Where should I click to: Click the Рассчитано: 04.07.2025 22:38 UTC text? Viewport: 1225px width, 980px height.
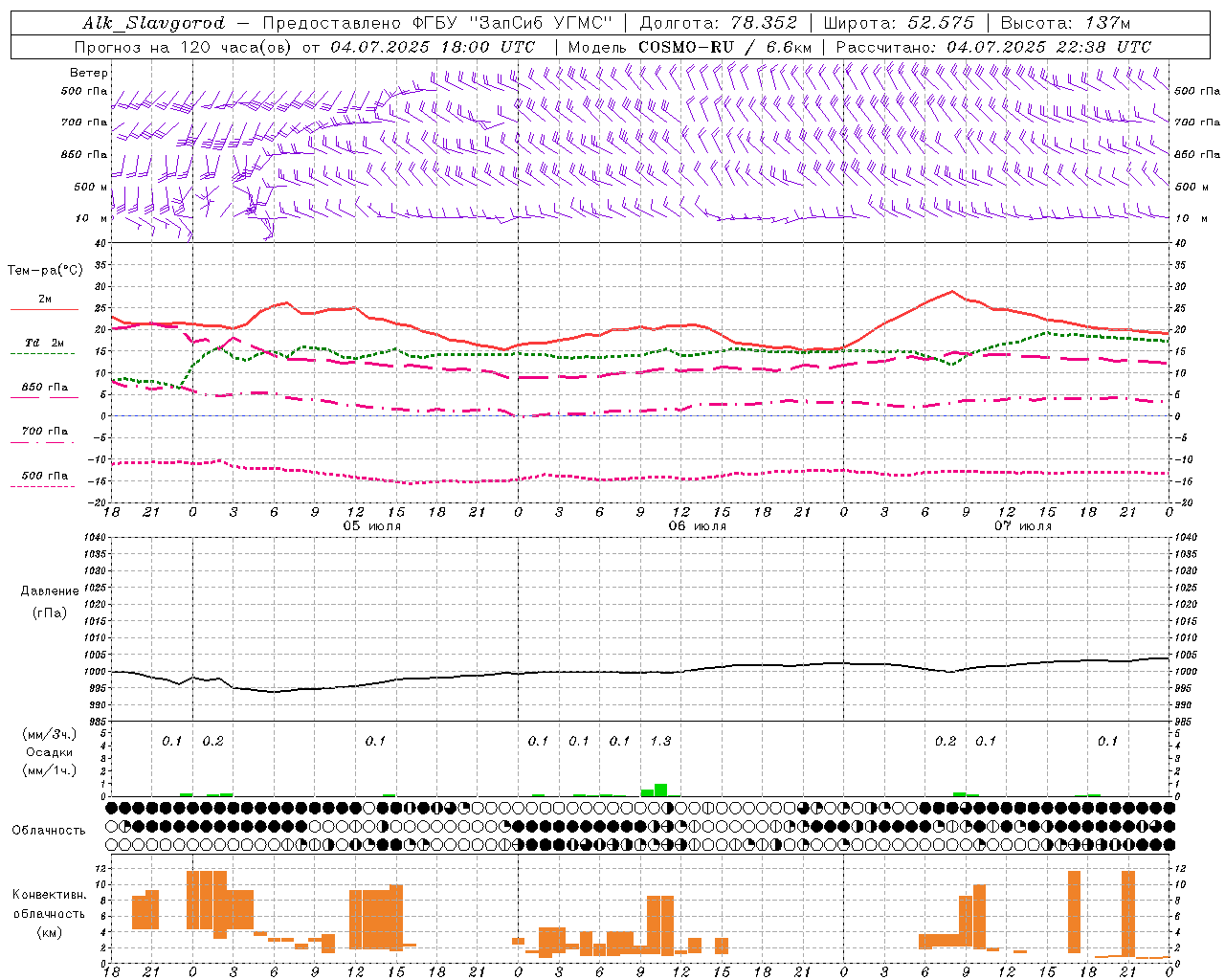click(993, 47)
